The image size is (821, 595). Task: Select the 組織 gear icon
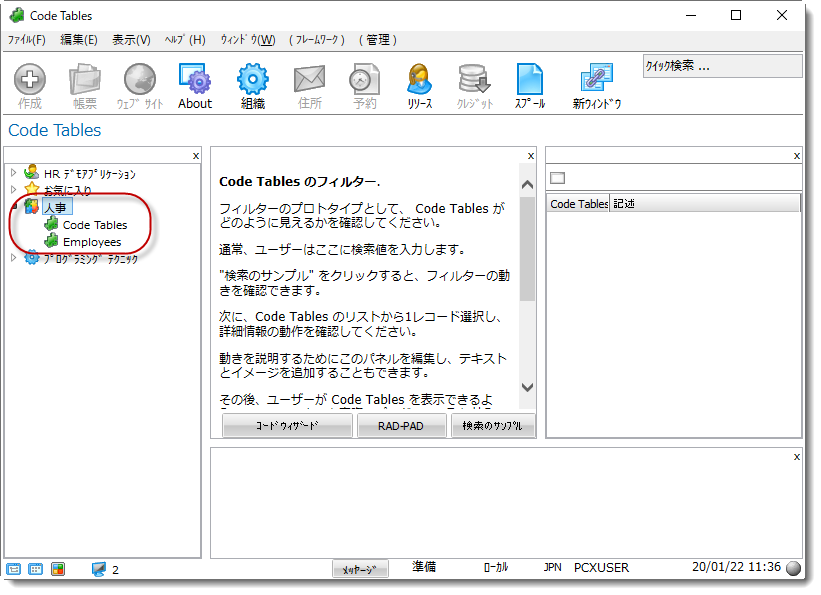pos(252,79)
